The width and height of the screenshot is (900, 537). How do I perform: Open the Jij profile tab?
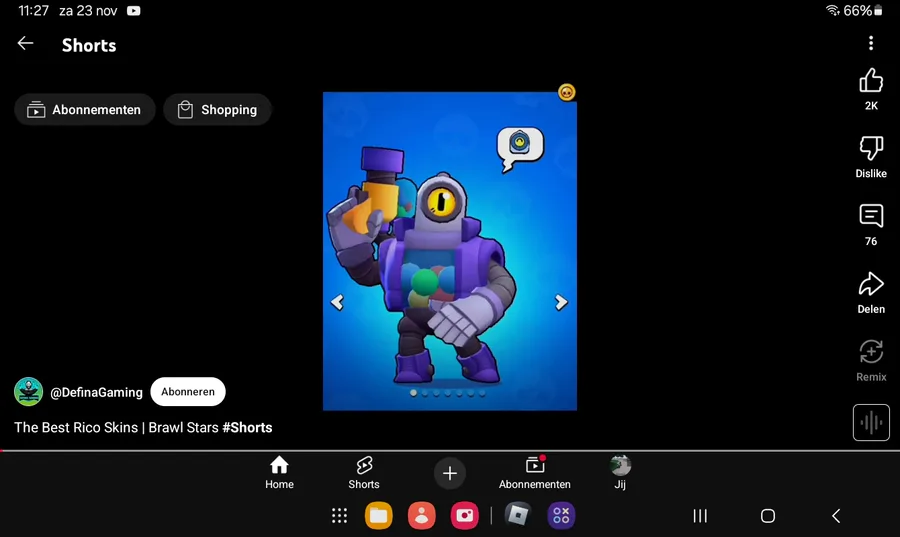pyautogui.click(x=620, y=473)
